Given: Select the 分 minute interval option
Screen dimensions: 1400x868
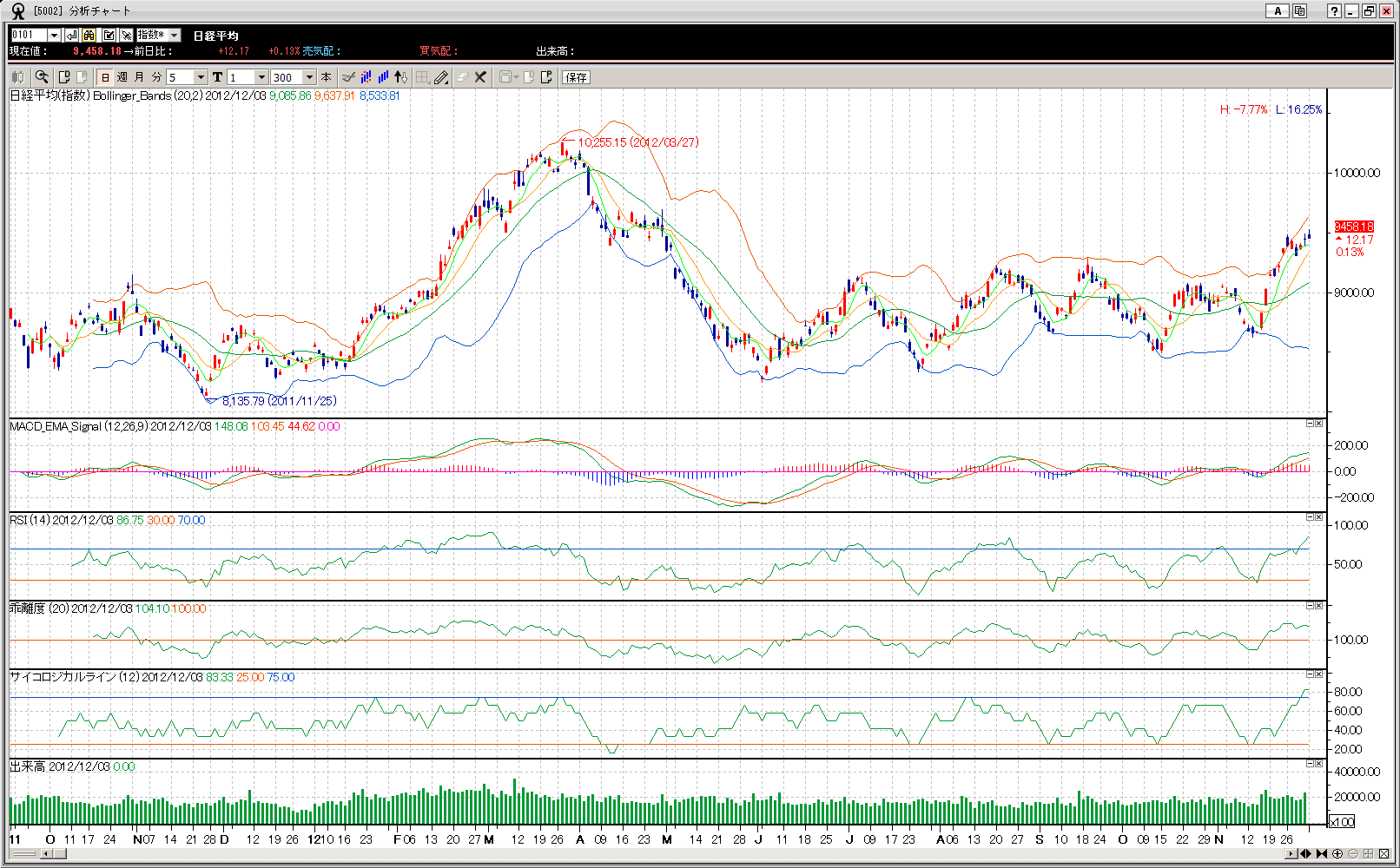Looking at the screenshot, I should click(x=156, y=77).
